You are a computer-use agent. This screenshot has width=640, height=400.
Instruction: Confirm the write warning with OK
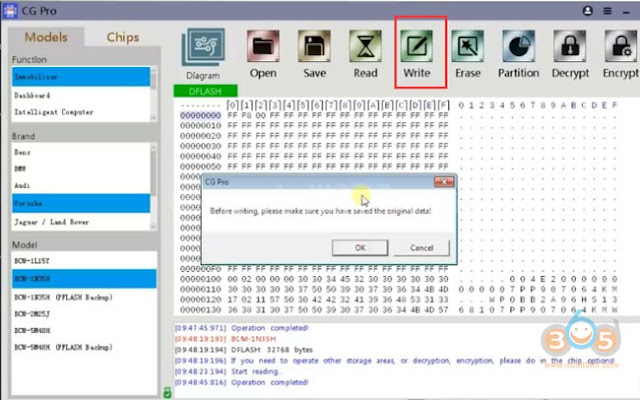click(360, 248)
